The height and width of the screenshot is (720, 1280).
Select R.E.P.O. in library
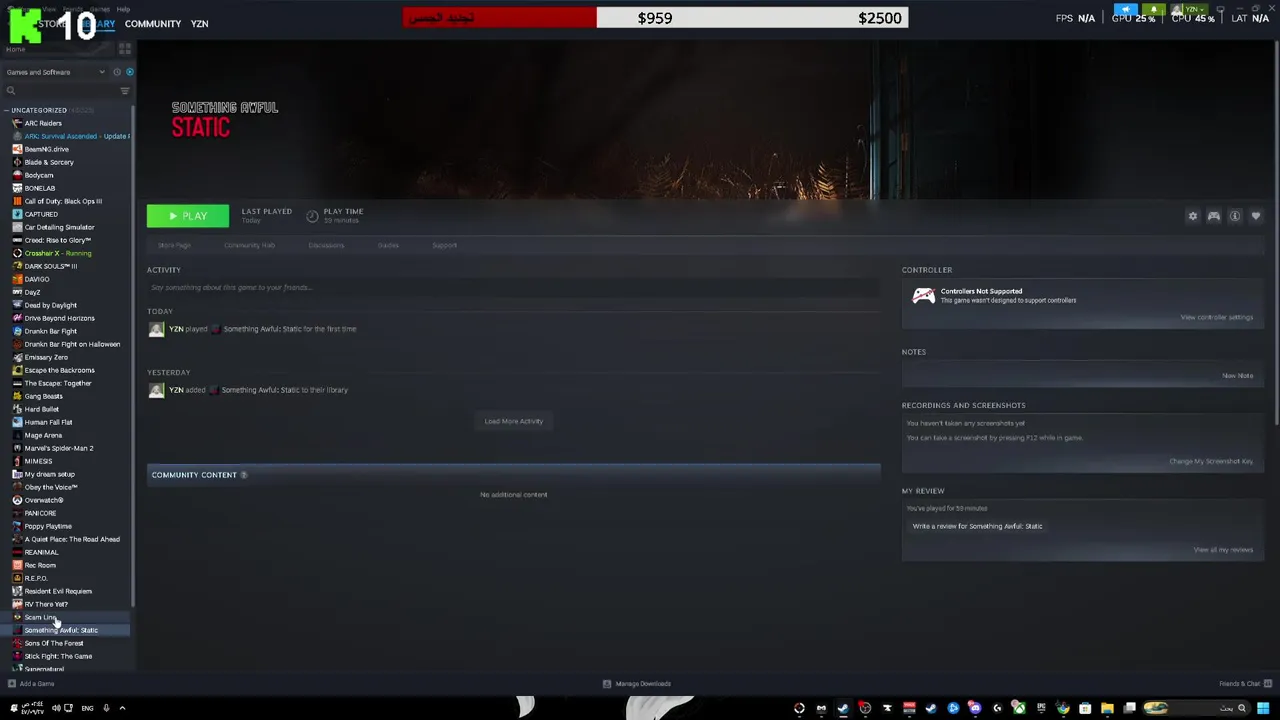tap(36, 578)
